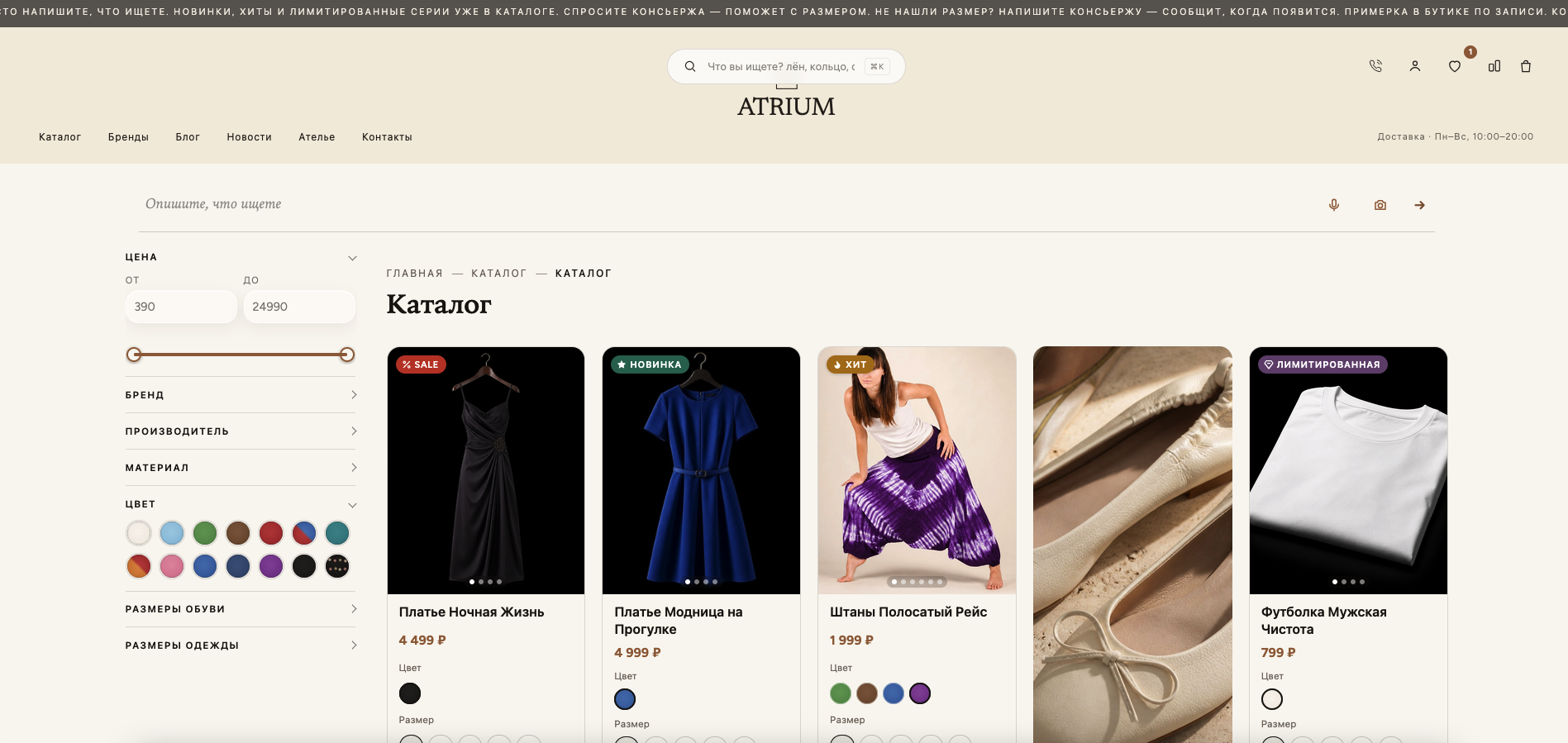Screen dimensions: 1568x743
Task: Click the maximum price slider handle
Action: pyautogui.click(x=347, y=355)
